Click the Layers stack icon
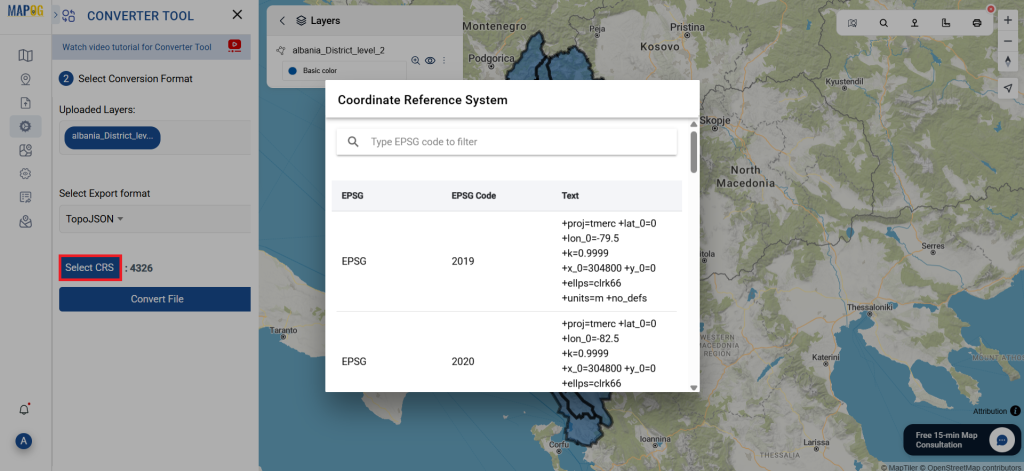The width and height of the screenshot is (1024, 471). 301,21
